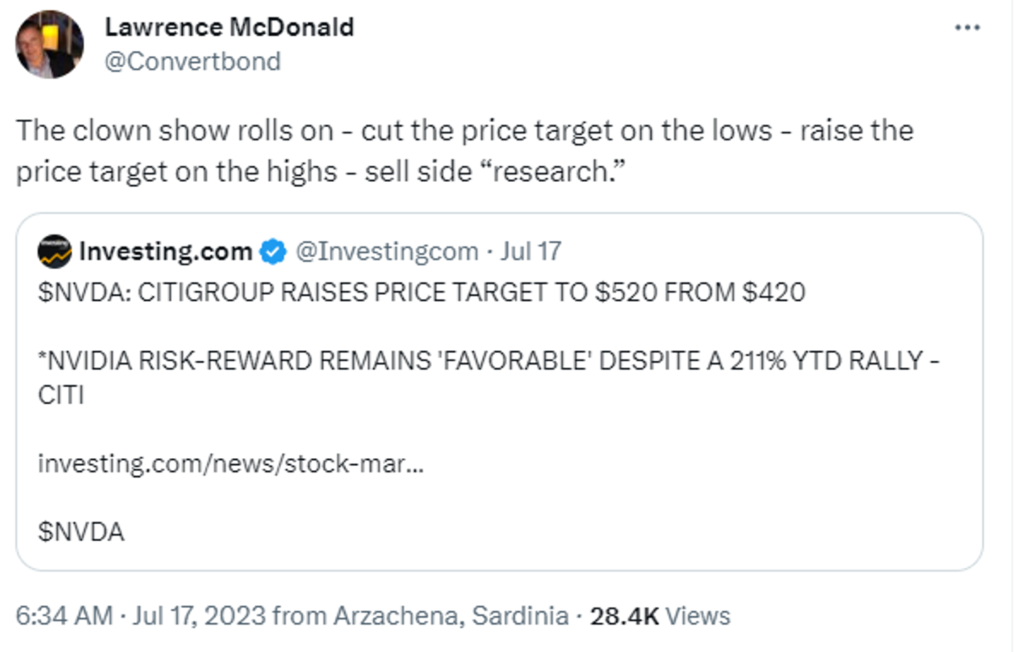Viewport: 1024px width, 652px height.
Task: Open the three-dot more options menu
Action: (967, 28)
